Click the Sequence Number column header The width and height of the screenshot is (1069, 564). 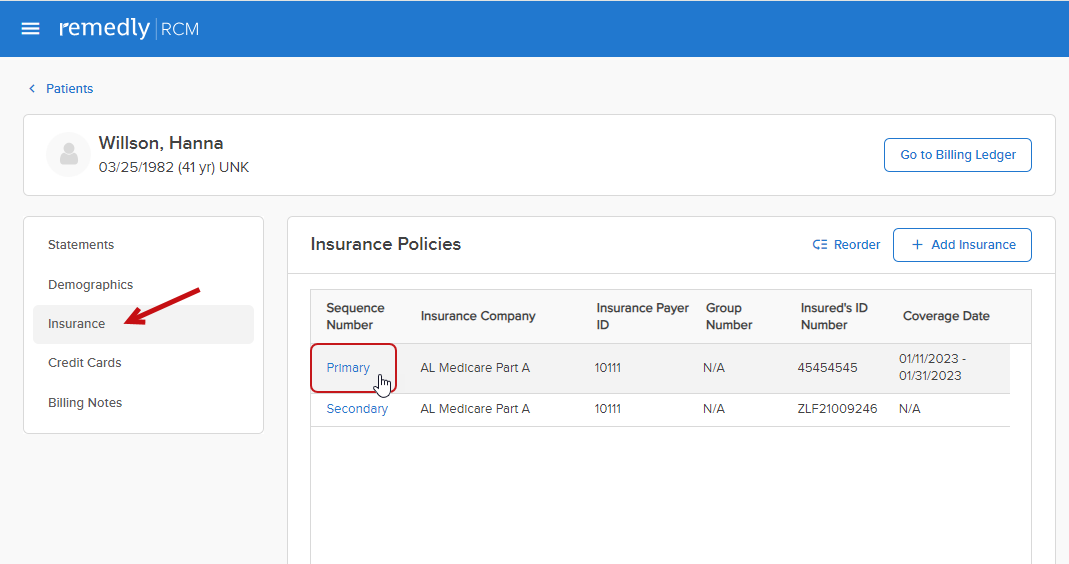(x=355, y=316)
